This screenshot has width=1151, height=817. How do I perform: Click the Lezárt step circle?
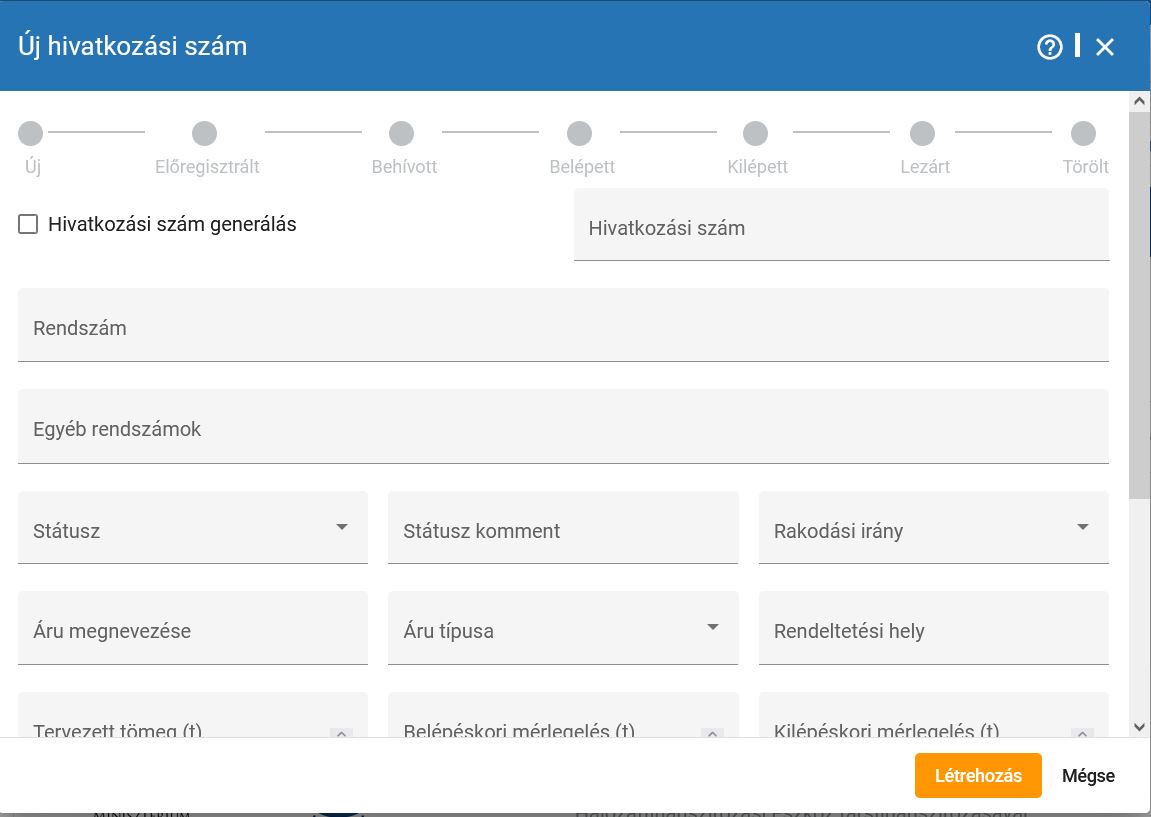click(x=922, y=134)
